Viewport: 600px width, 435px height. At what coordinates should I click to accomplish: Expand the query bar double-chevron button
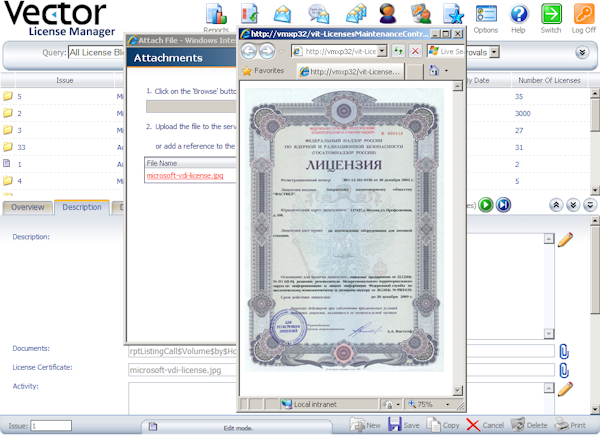[x=582, y=52]
